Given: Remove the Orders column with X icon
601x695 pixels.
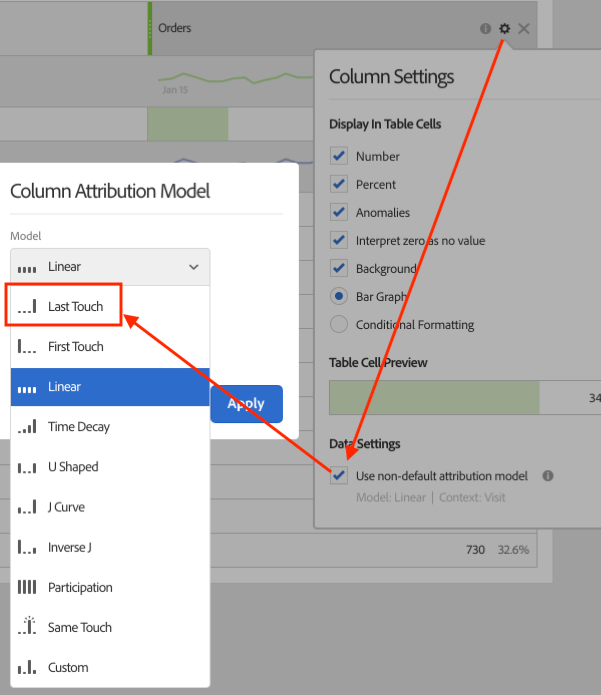Looking at the screenshot, I should click(x=524, y=29).
